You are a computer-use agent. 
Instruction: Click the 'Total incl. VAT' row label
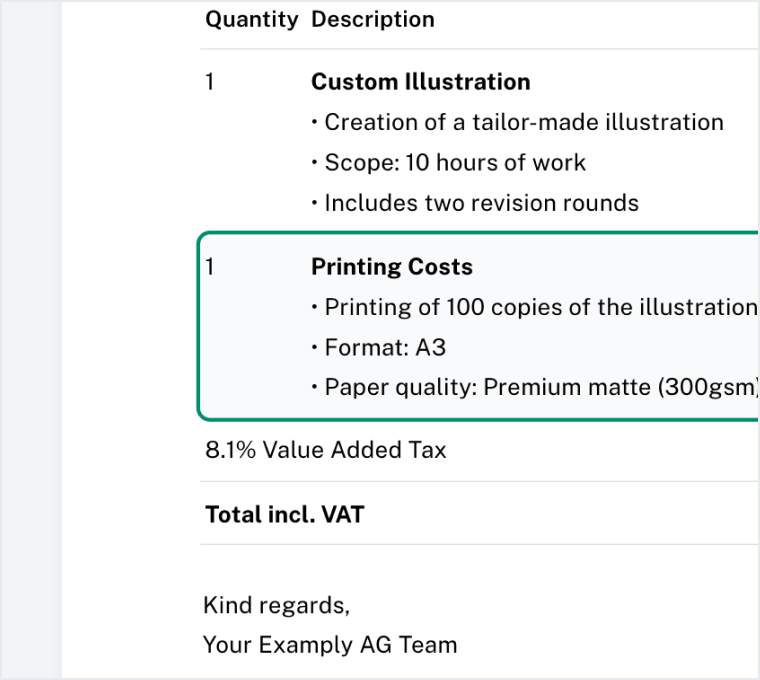[x=285, y=515]
